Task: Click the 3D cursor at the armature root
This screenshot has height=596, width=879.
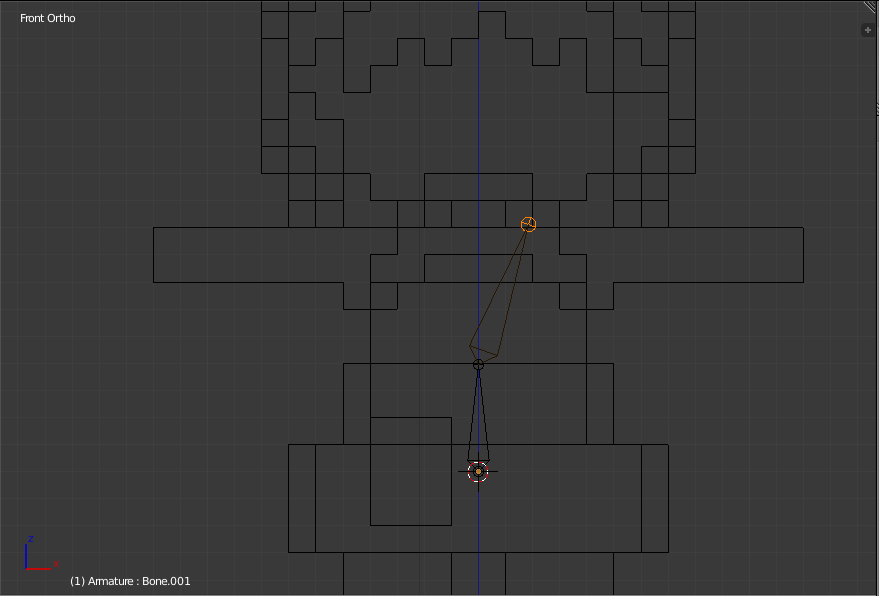Action: point(478,472)
